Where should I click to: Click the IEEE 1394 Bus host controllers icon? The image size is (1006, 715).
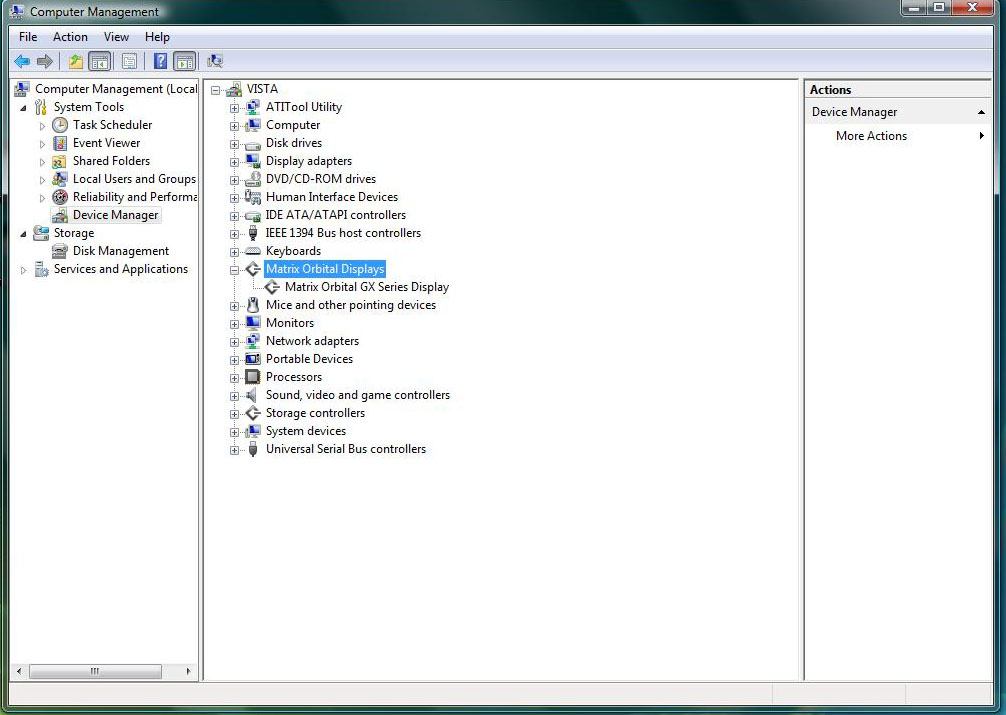pyautogui.click(x=253, y=233)
